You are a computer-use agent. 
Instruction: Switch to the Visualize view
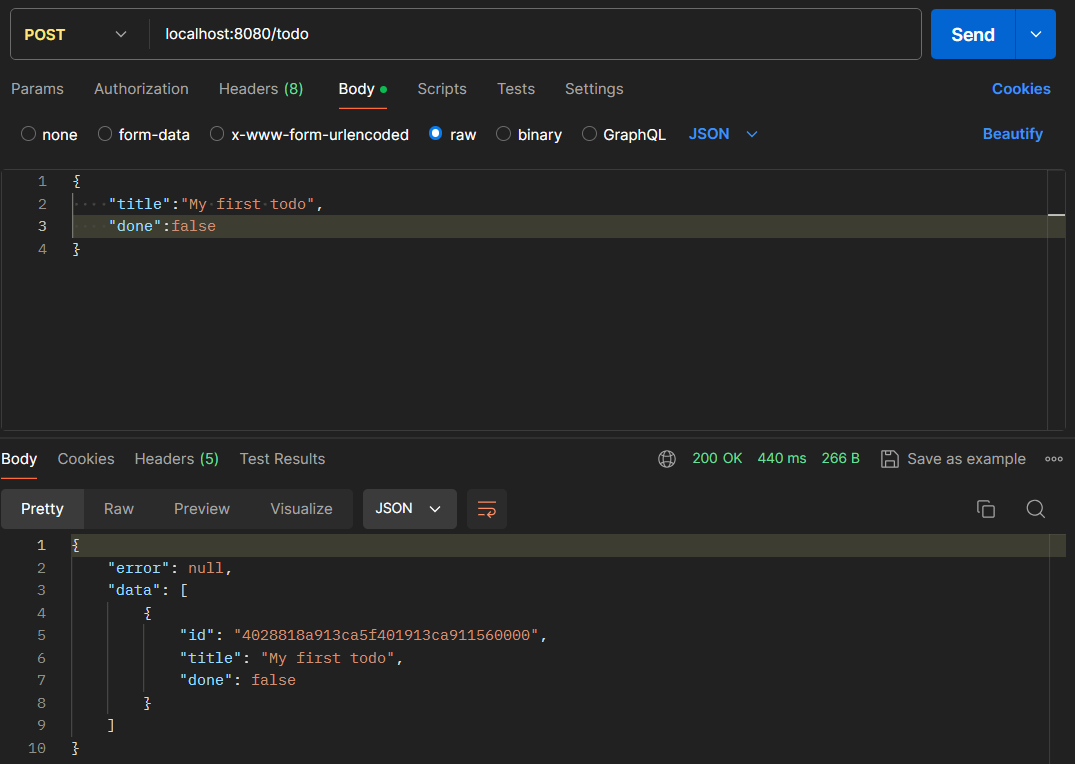pyautogui.click(x=301, y=509)
